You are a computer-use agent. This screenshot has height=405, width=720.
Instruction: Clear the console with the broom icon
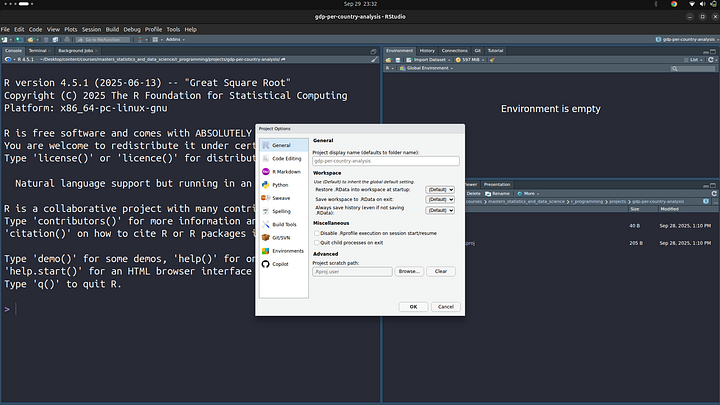coord(374,60)
